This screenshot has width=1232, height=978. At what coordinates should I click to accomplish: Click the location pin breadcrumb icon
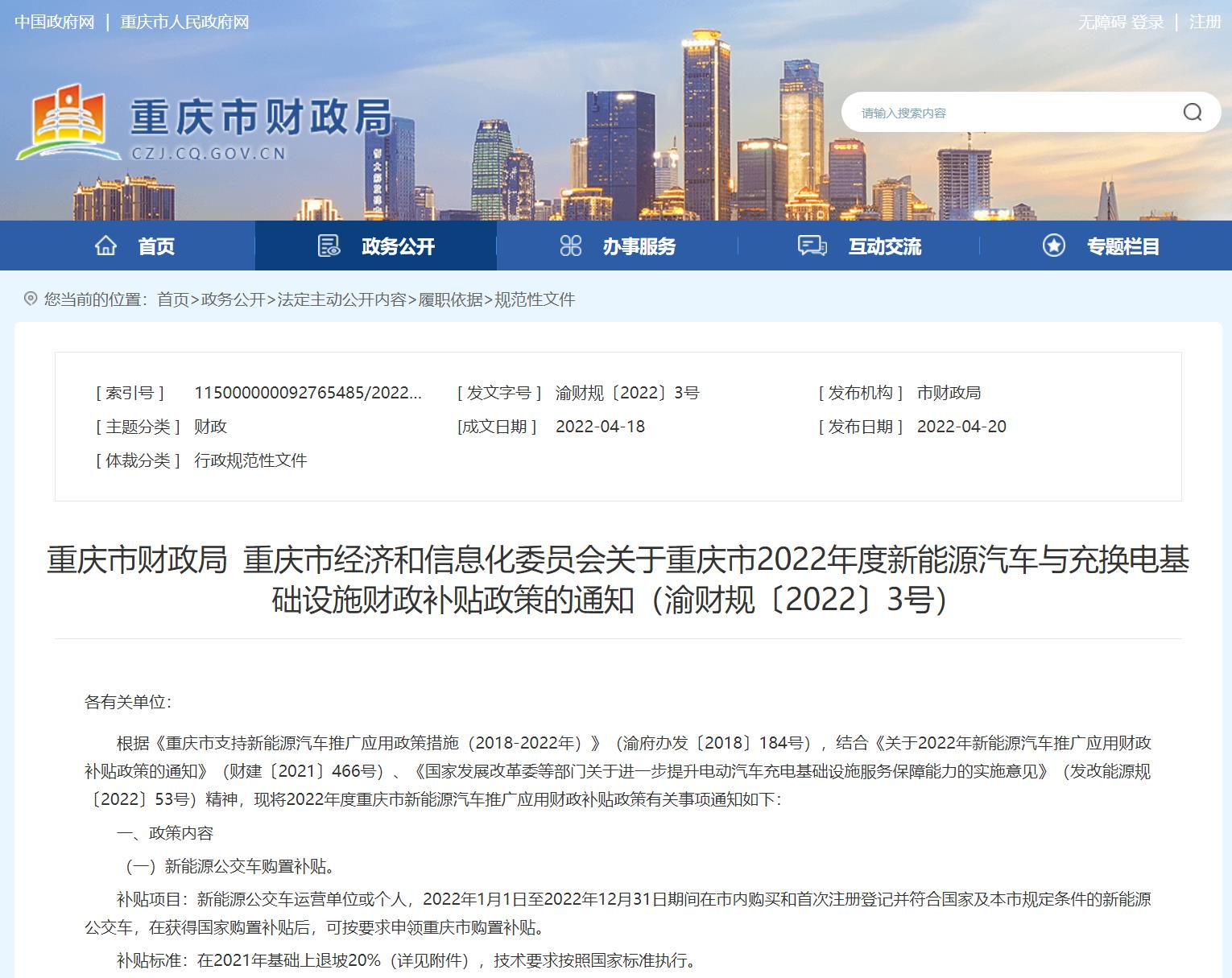[x=31, y=299]
